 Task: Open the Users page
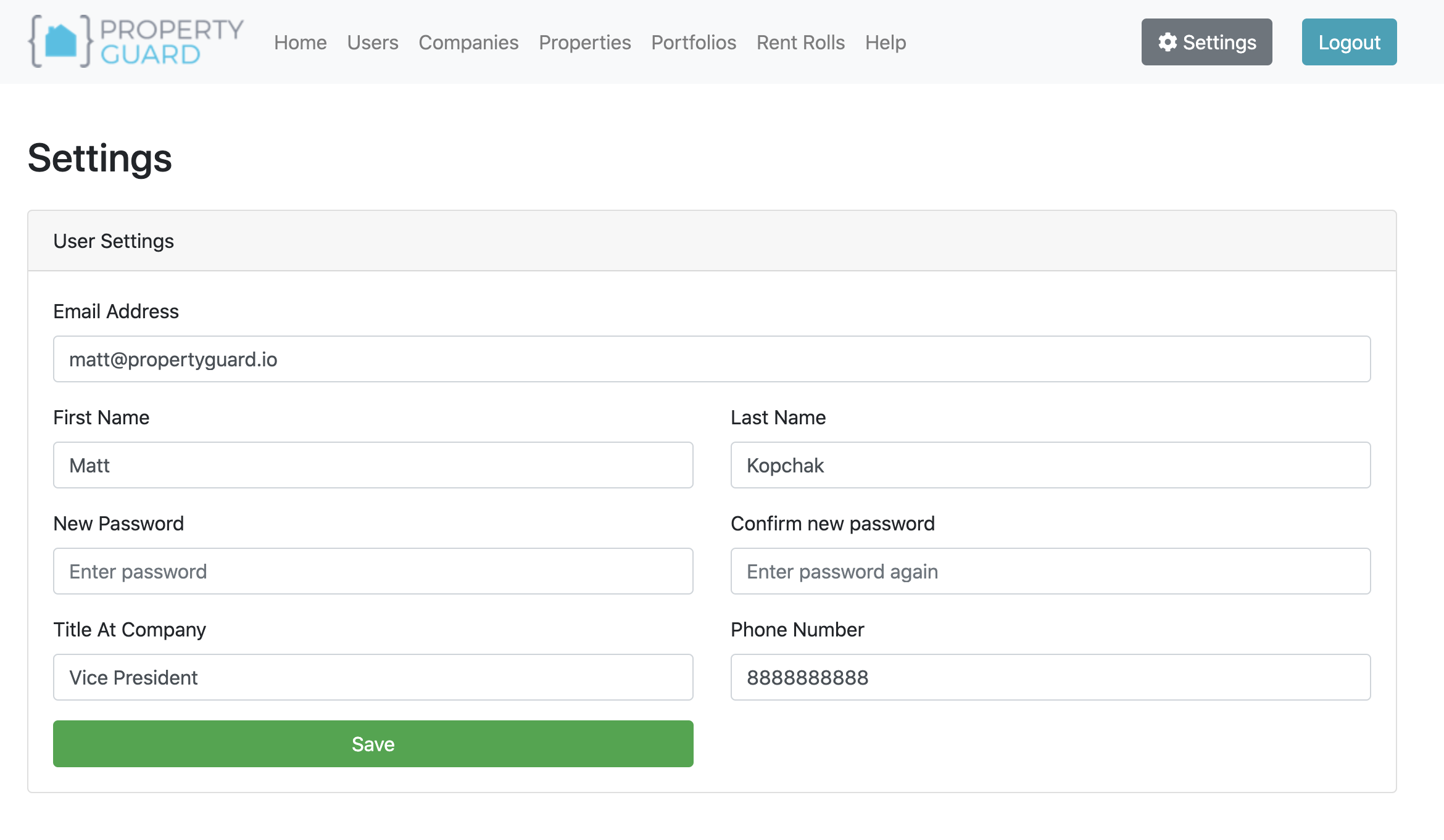372,42
